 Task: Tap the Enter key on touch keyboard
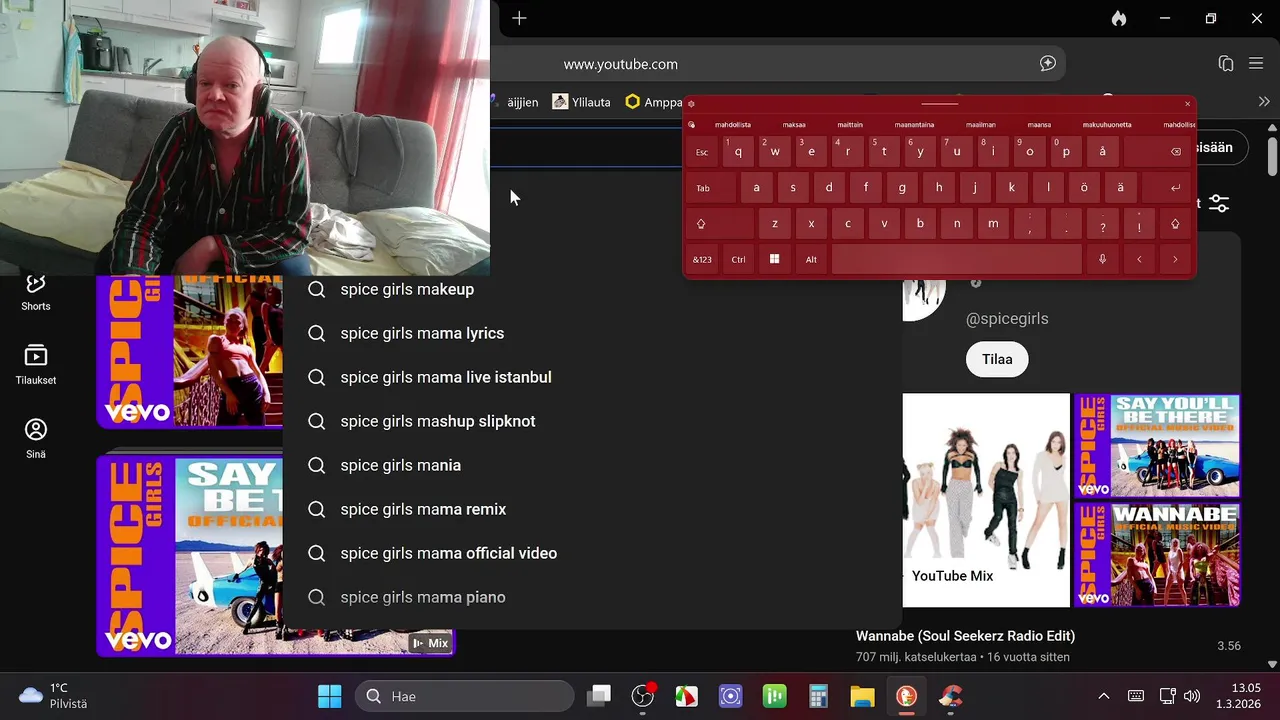(x=1167, y=188)
